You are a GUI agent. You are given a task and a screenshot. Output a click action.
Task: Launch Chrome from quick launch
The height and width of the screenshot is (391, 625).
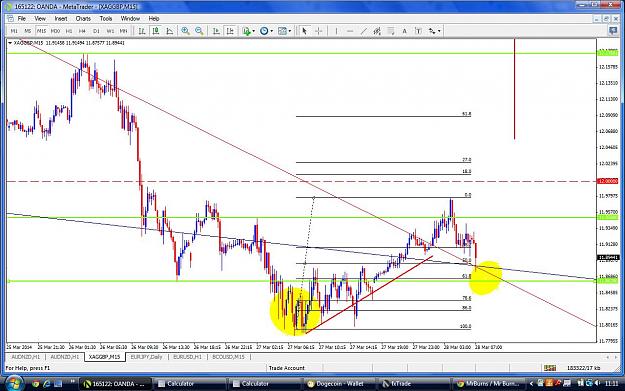click(x=35, y=384)
